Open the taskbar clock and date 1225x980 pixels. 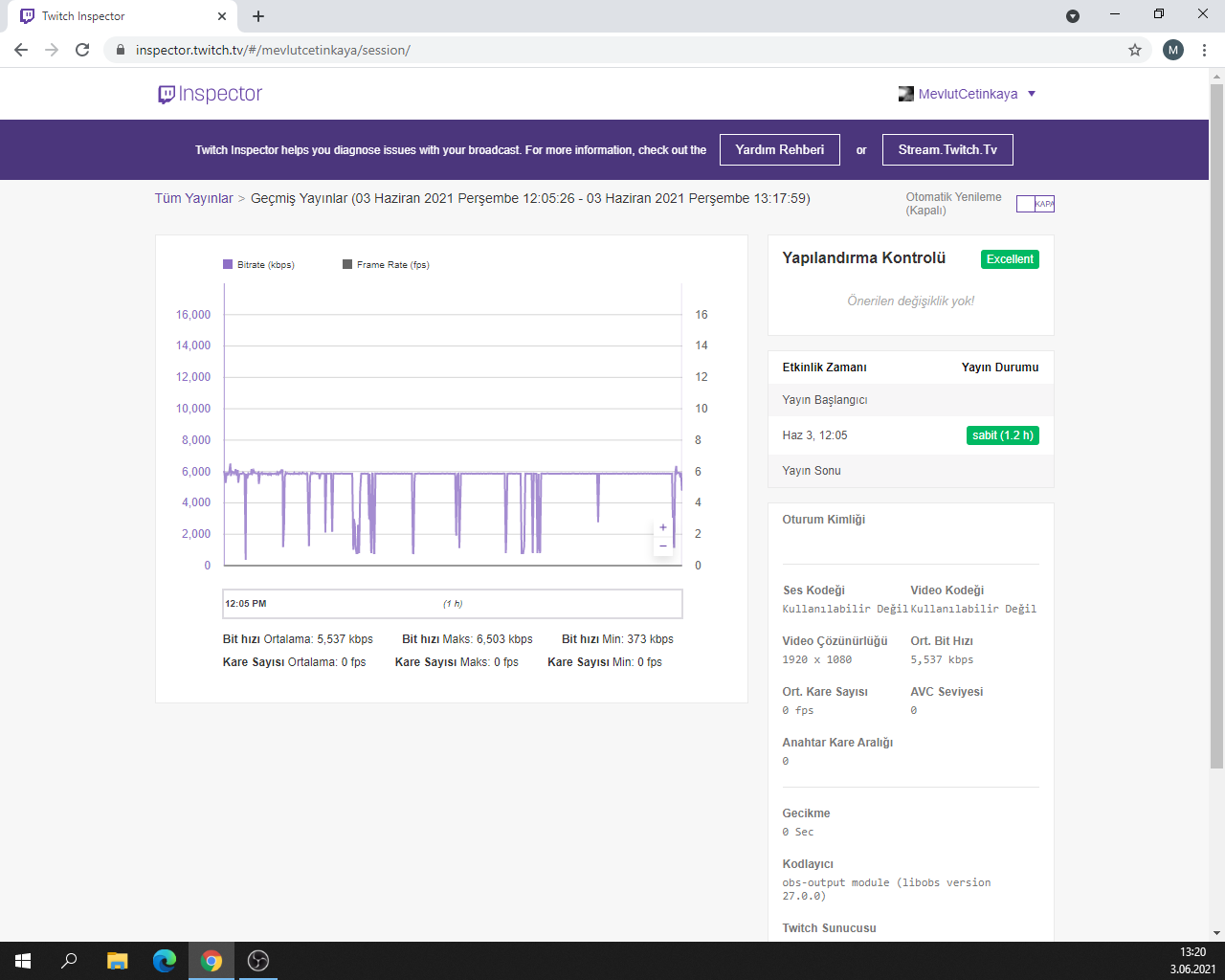pyautogui.click(x=1192, y=961)
